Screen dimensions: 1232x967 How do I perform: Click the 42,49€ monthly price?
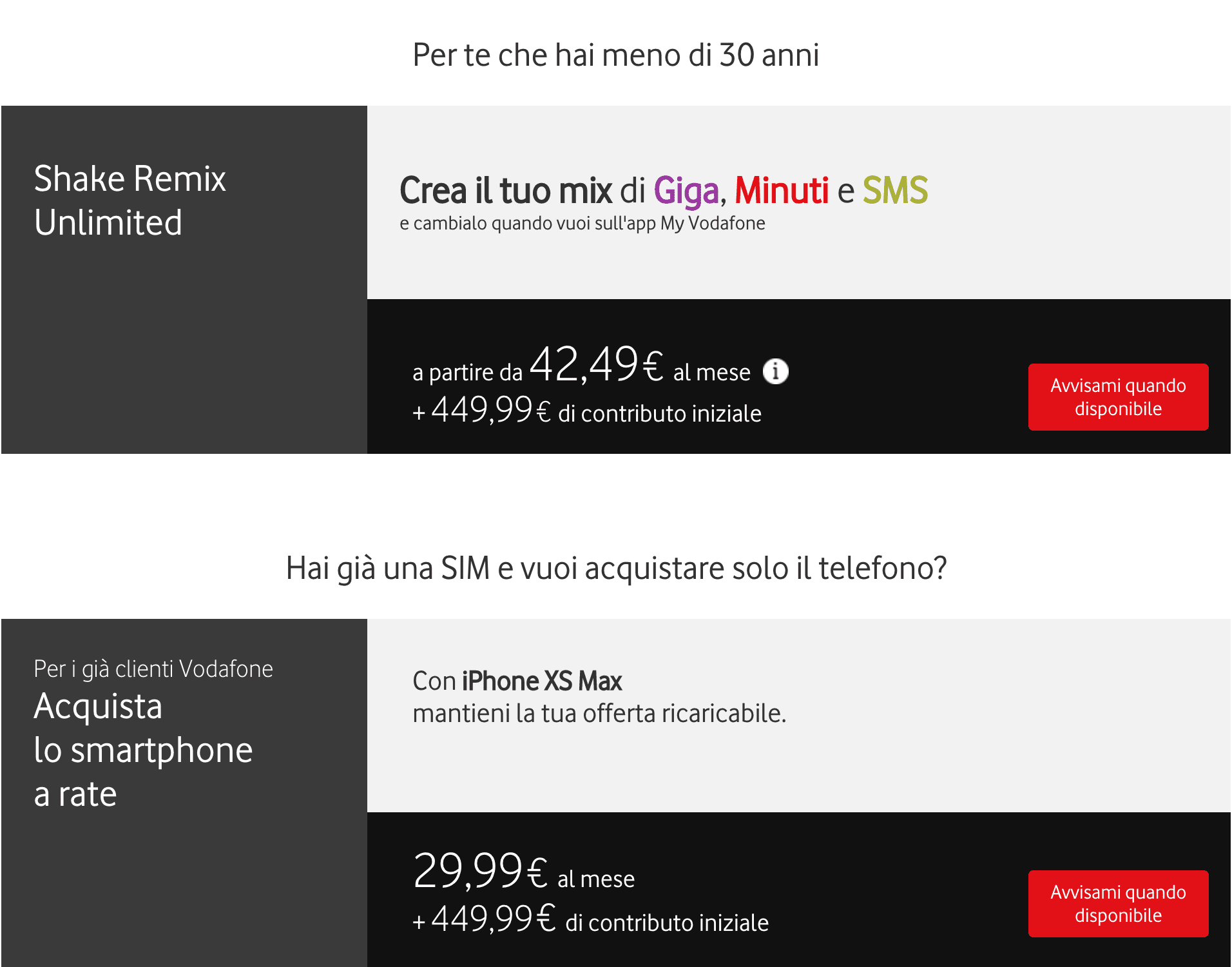click(x=596, y=364)
